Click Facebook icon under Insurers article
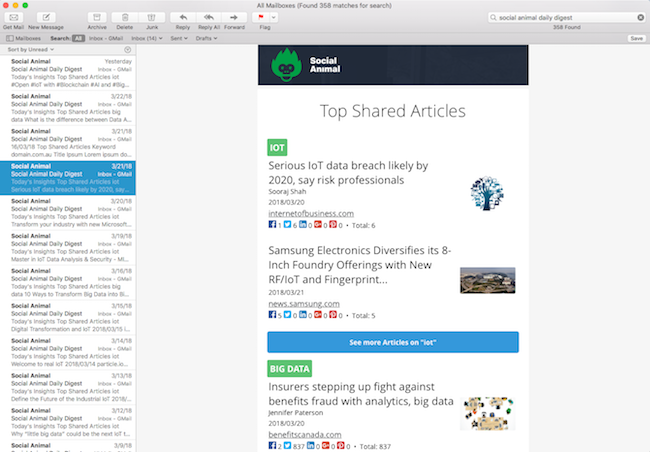The width and height of the screenshot is (650, 452). tap(272, 445)
